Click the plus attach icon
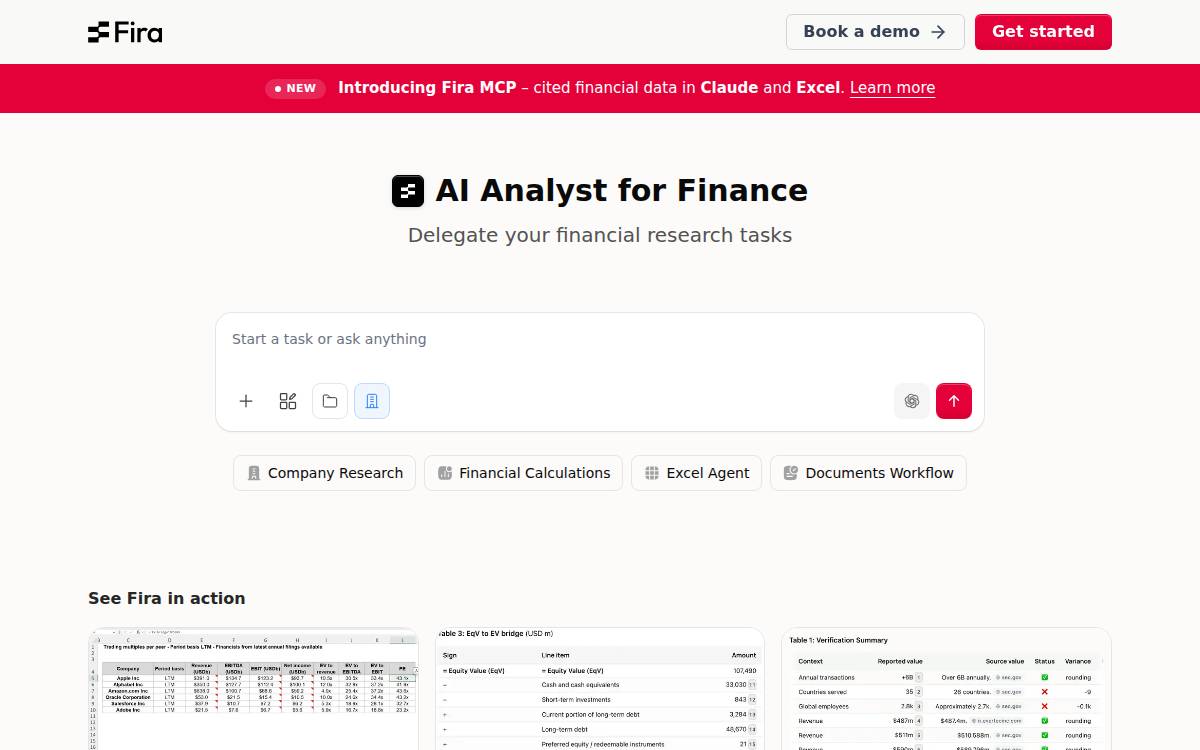 pos(246,401)
